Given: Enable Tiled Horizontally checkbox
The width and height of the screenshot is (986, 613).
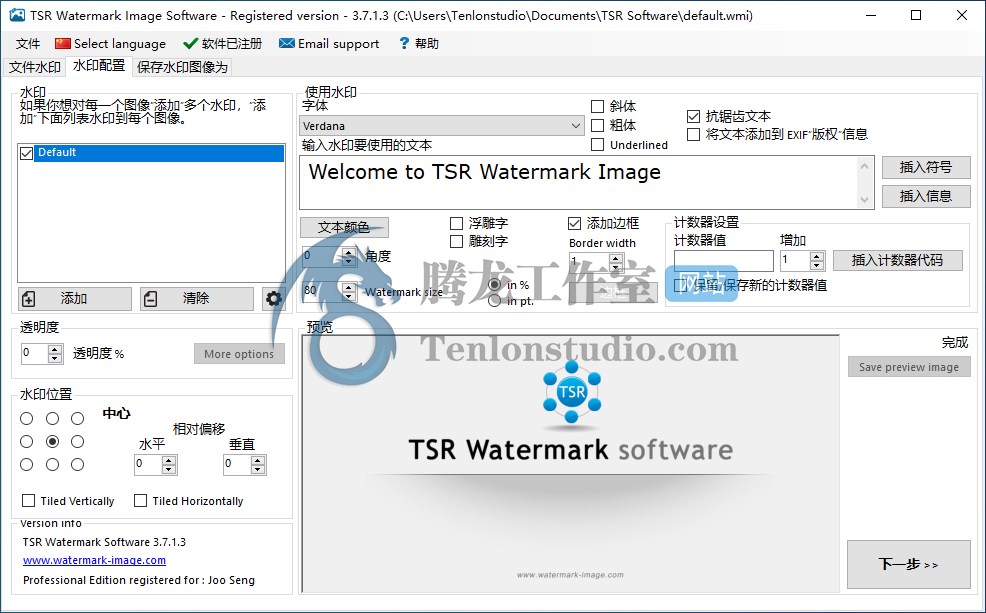Looking at the screenshot, I should (140, 500).
